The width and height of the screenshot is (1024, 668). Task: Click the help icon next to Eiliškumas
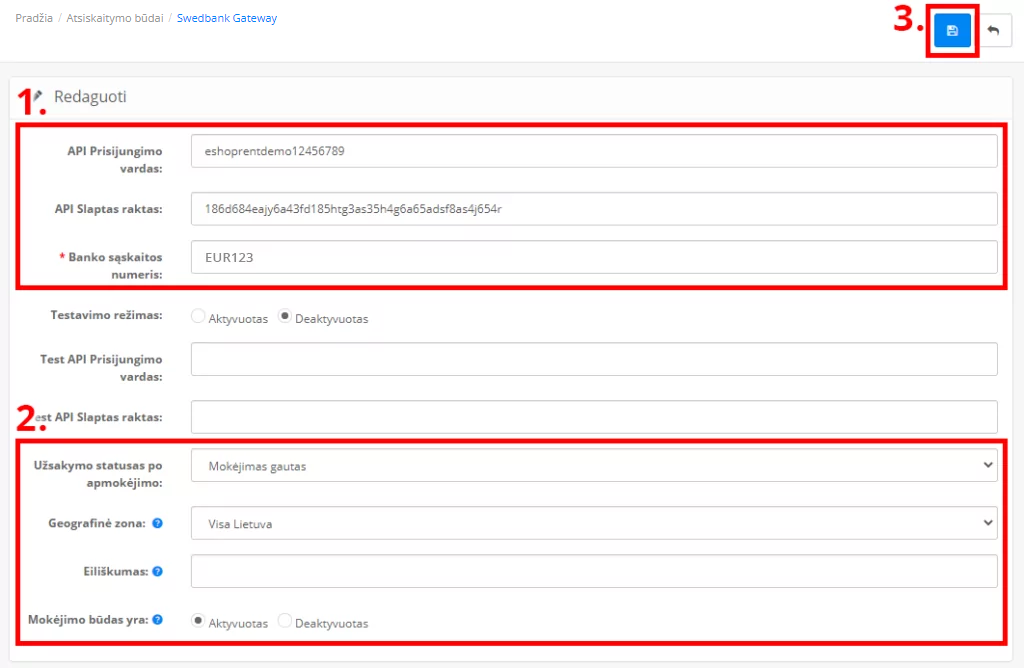point(157,571)
